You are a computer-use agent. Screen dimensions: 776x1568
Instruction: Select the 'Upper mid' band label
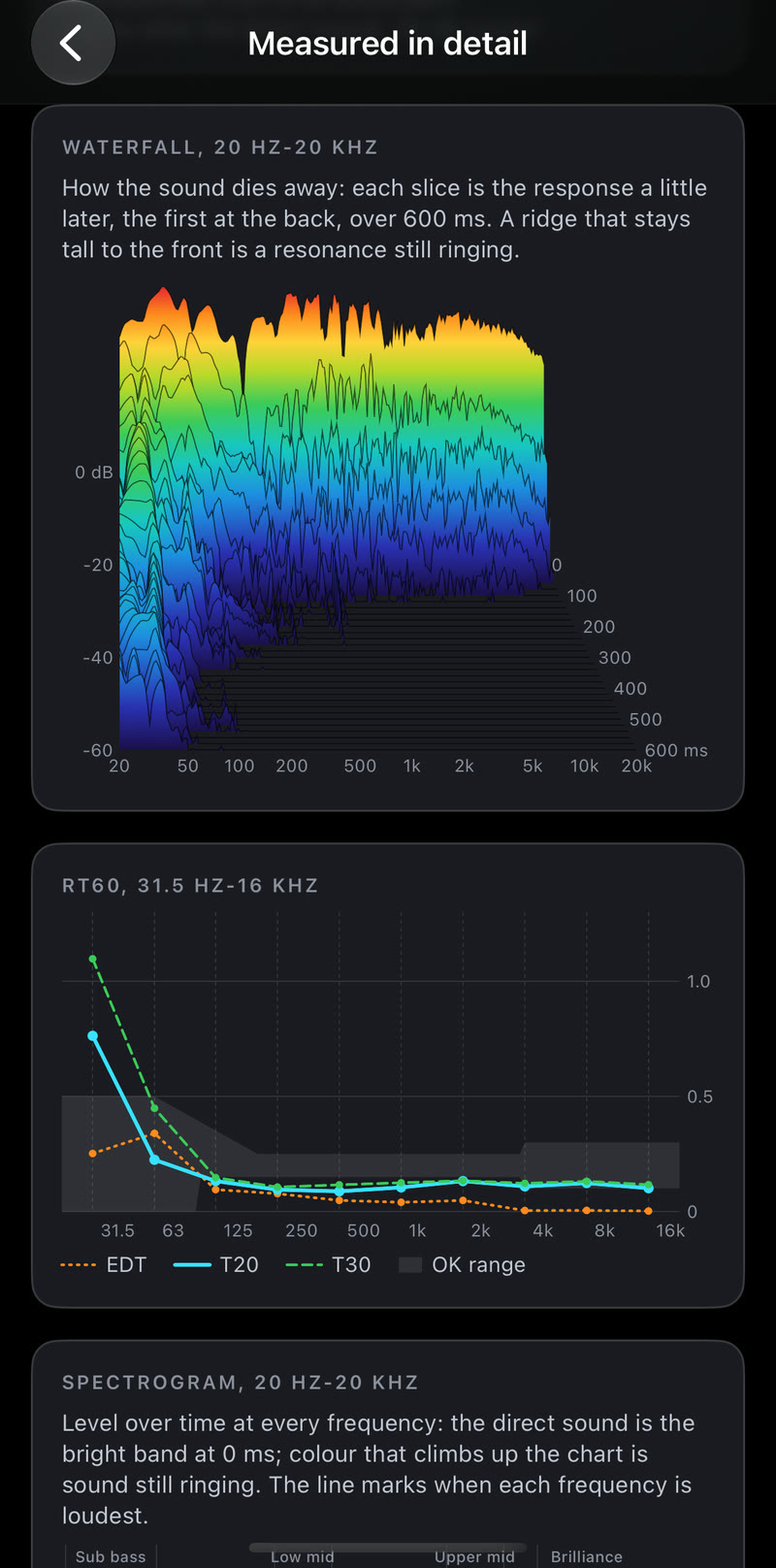(x=474, y=1556)
